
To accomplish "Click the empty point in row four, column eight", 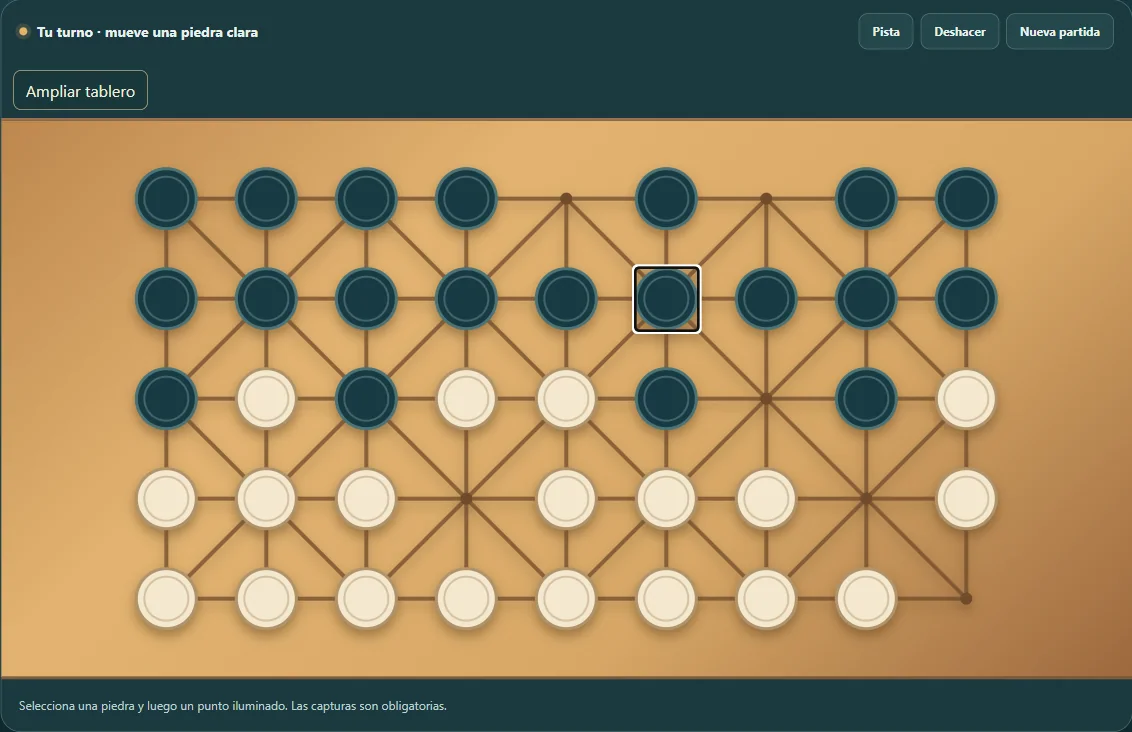I will click(x=866, y=499).
